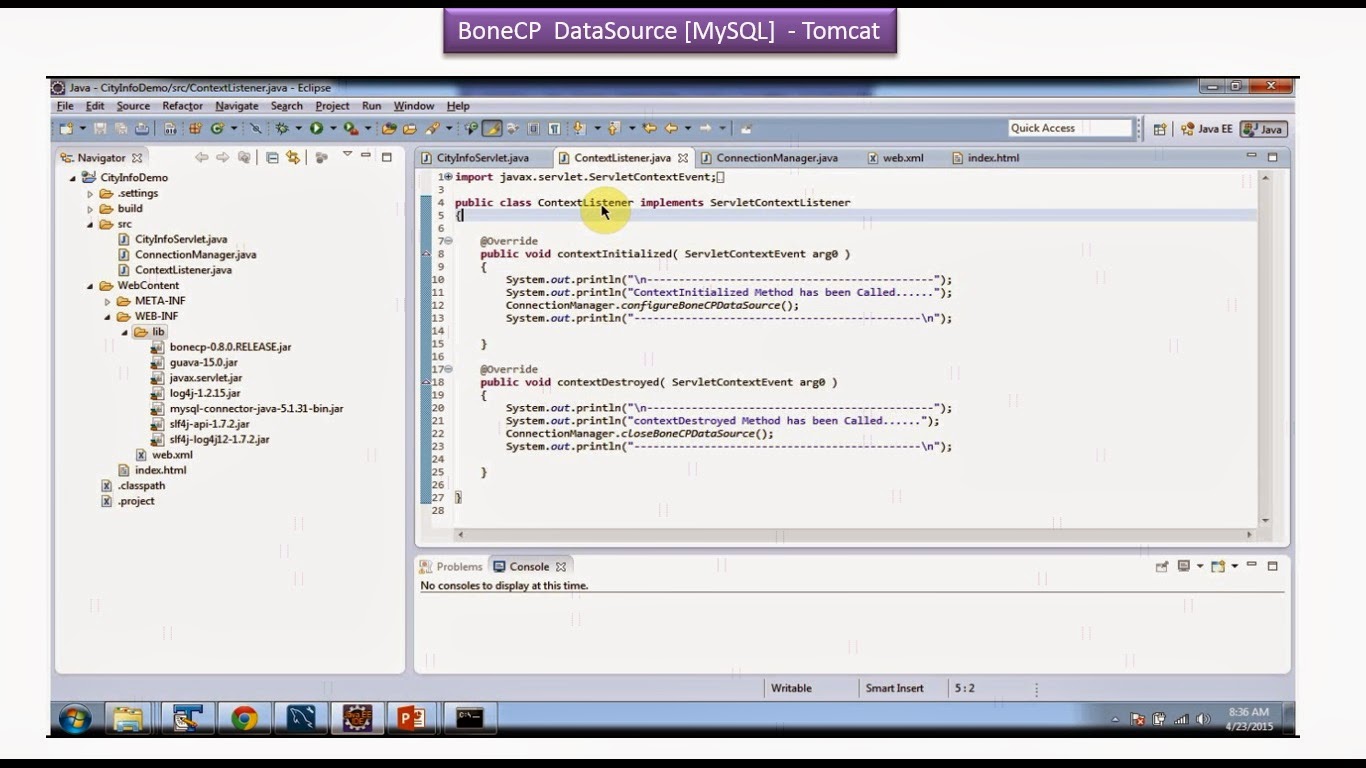Switch to the Java perspective button
1366x768 pixels.
pyautogui.click(x=1263, y=129)
